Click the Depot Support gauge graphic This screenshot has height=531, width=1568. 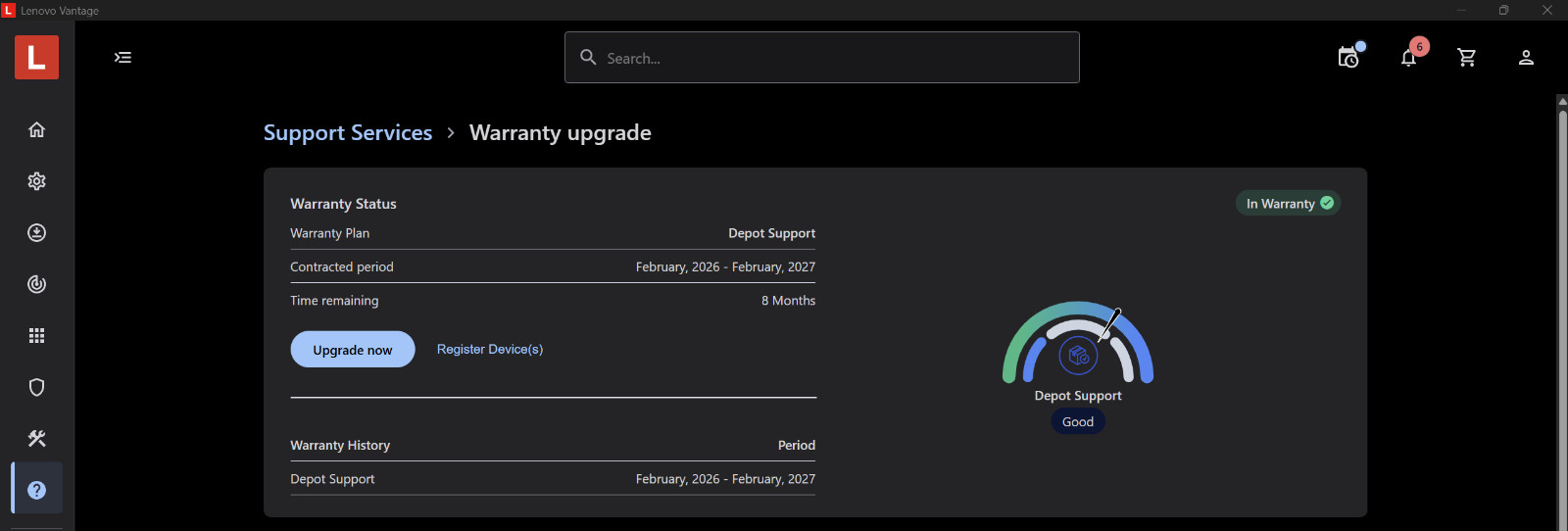1078,342
